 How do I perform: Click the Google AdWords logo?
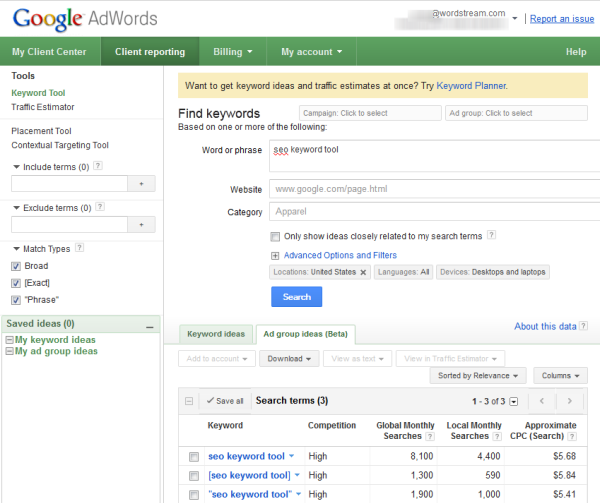tap(85, 19)
